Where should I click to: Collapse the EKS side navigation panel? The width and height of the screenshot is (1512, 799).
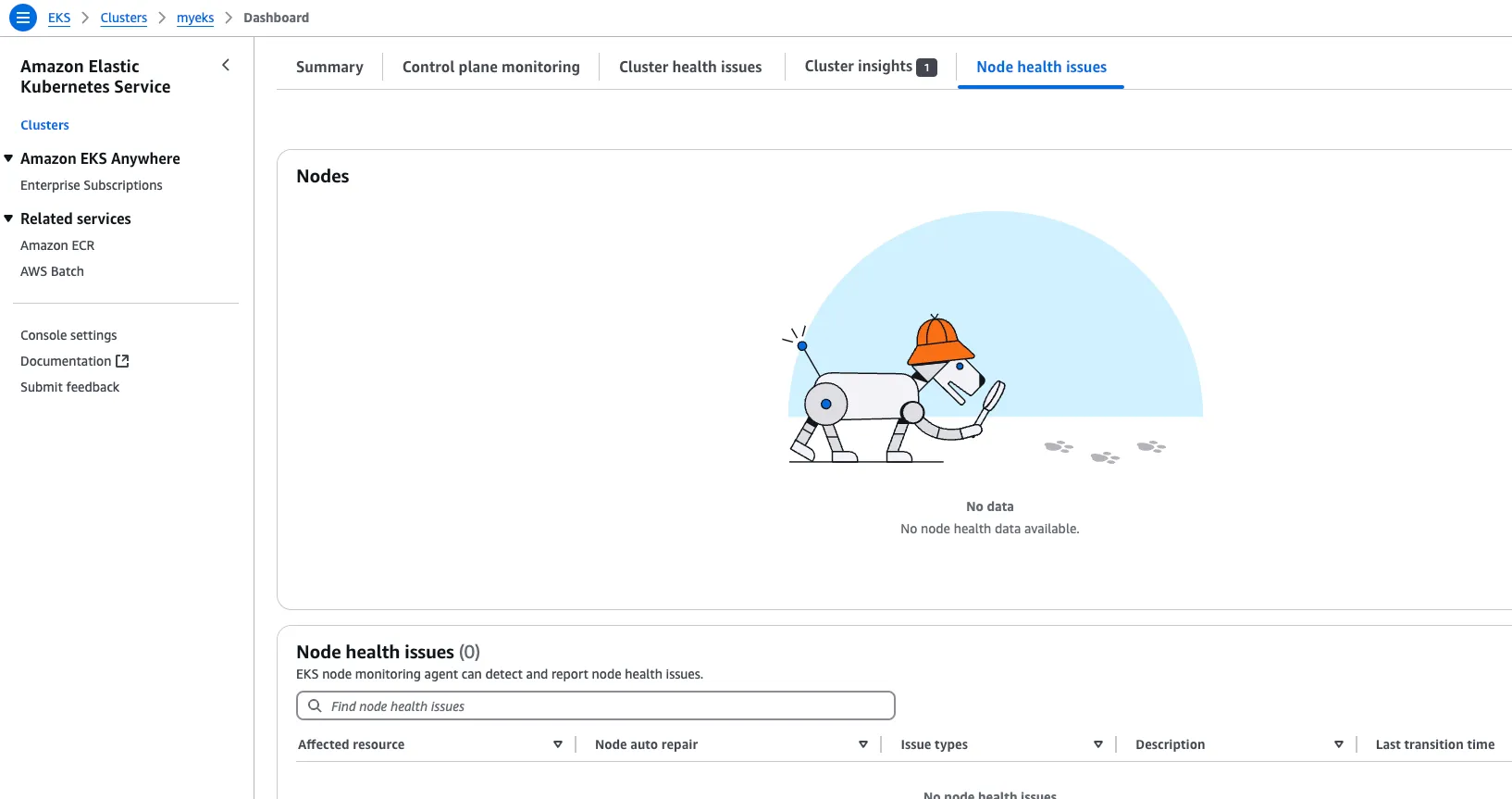226,65
